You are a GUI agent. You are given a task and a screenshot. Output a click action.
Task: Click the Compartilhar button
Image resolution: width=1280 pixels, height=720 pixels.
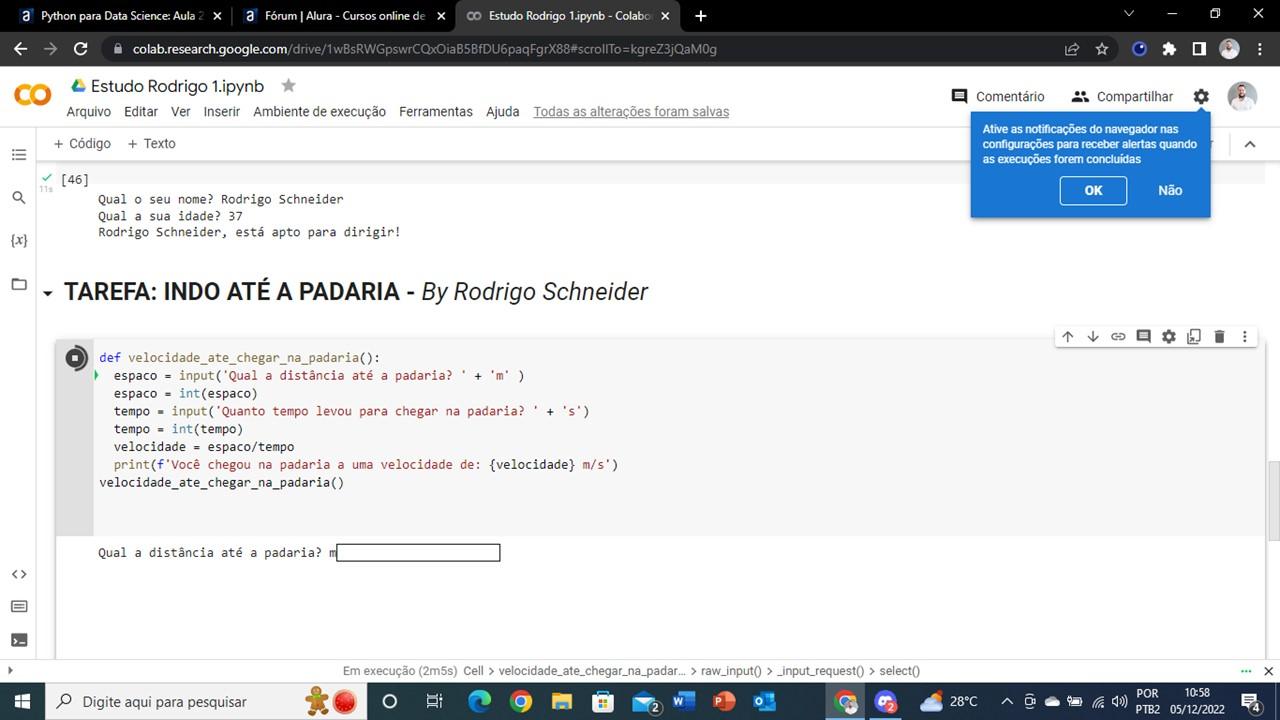coord(1122,96)
